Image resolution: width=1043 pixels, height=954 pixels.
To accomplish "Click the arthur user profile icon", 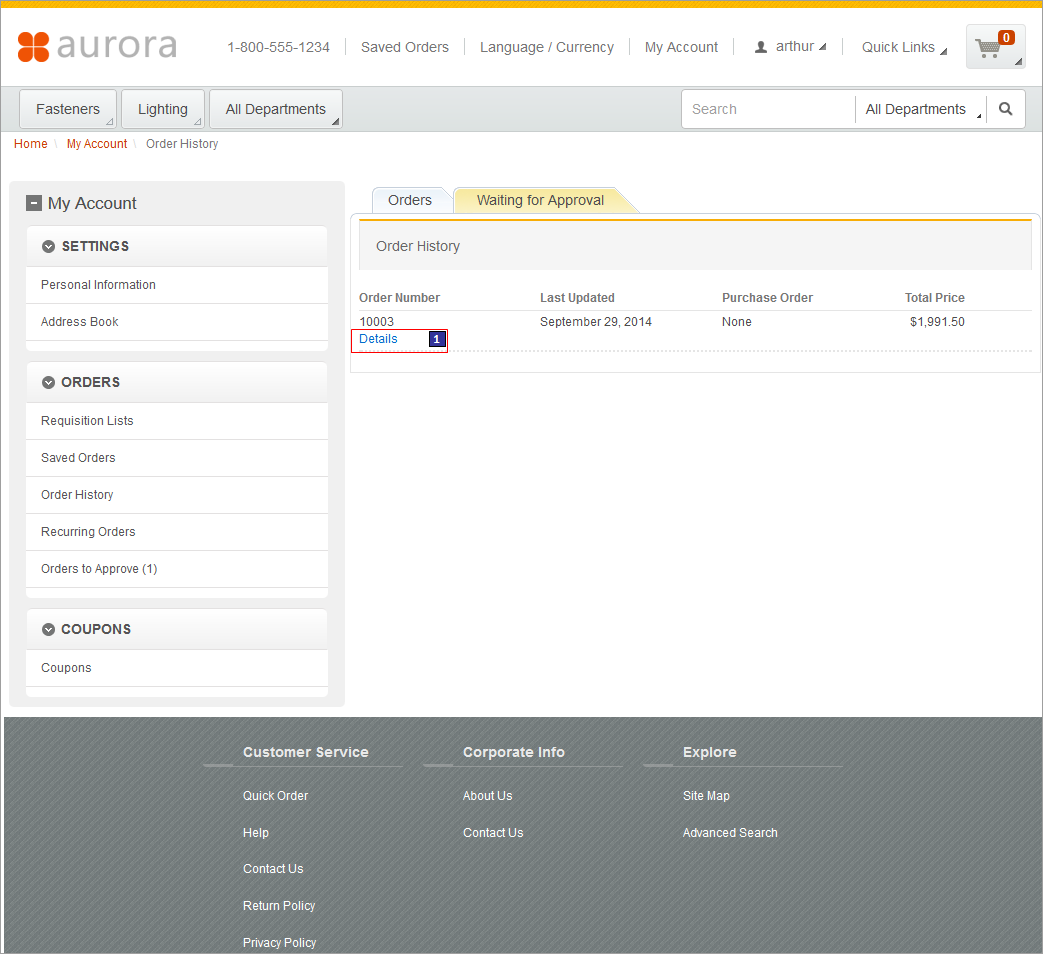I will 761,47.
